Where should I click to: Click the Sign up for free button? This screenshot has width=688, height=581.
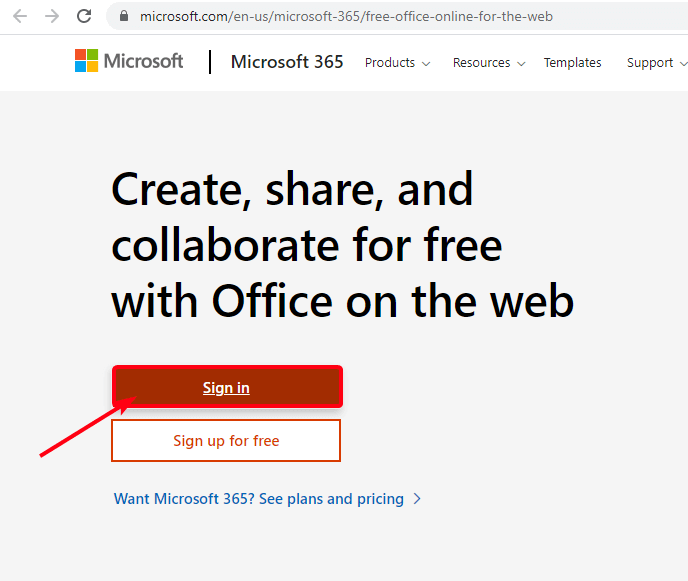pyautogui.click(x=226, y=441)
